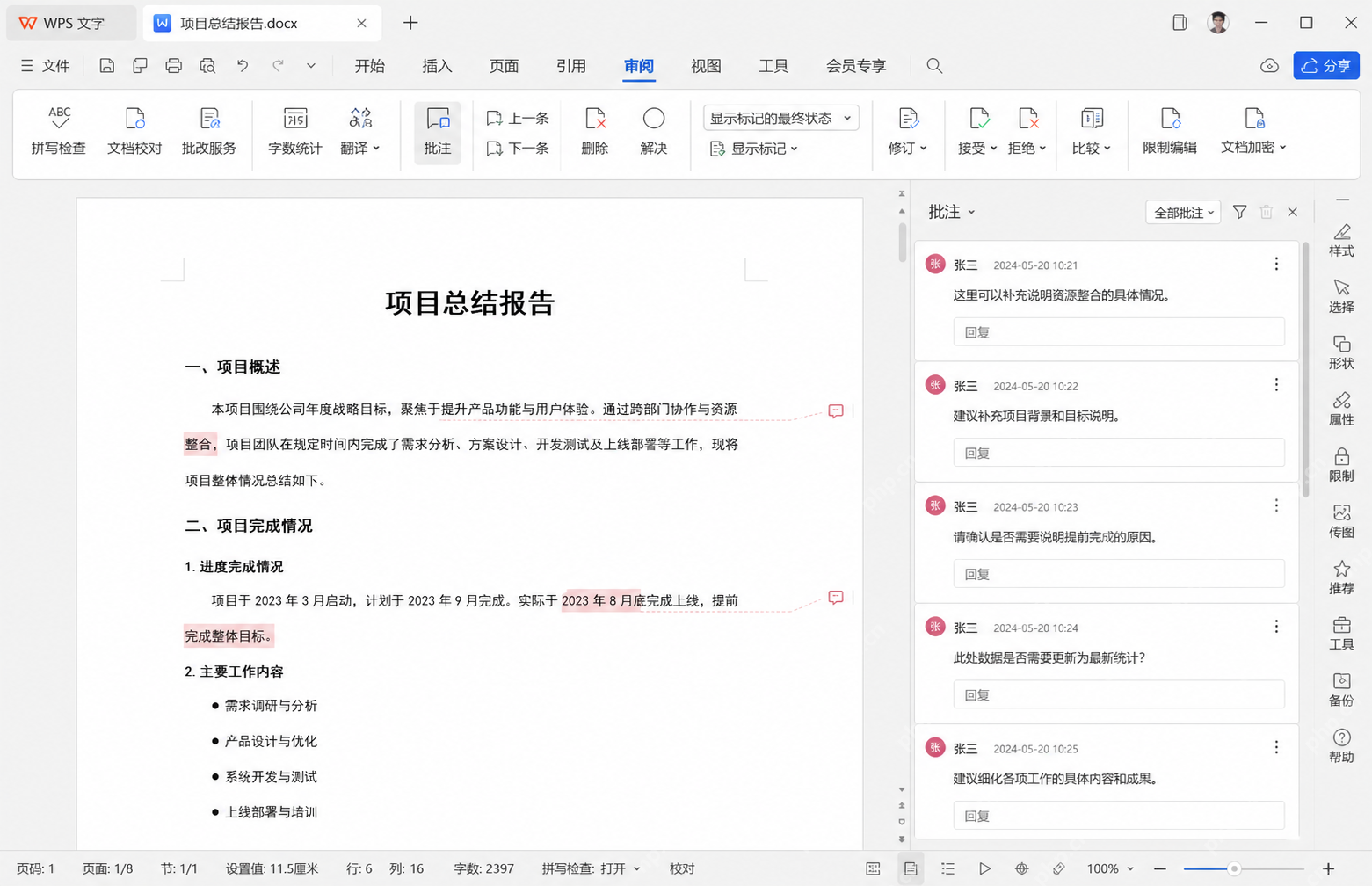
Task: Insert a new 批注 comment
Action: tap(438, 131)
